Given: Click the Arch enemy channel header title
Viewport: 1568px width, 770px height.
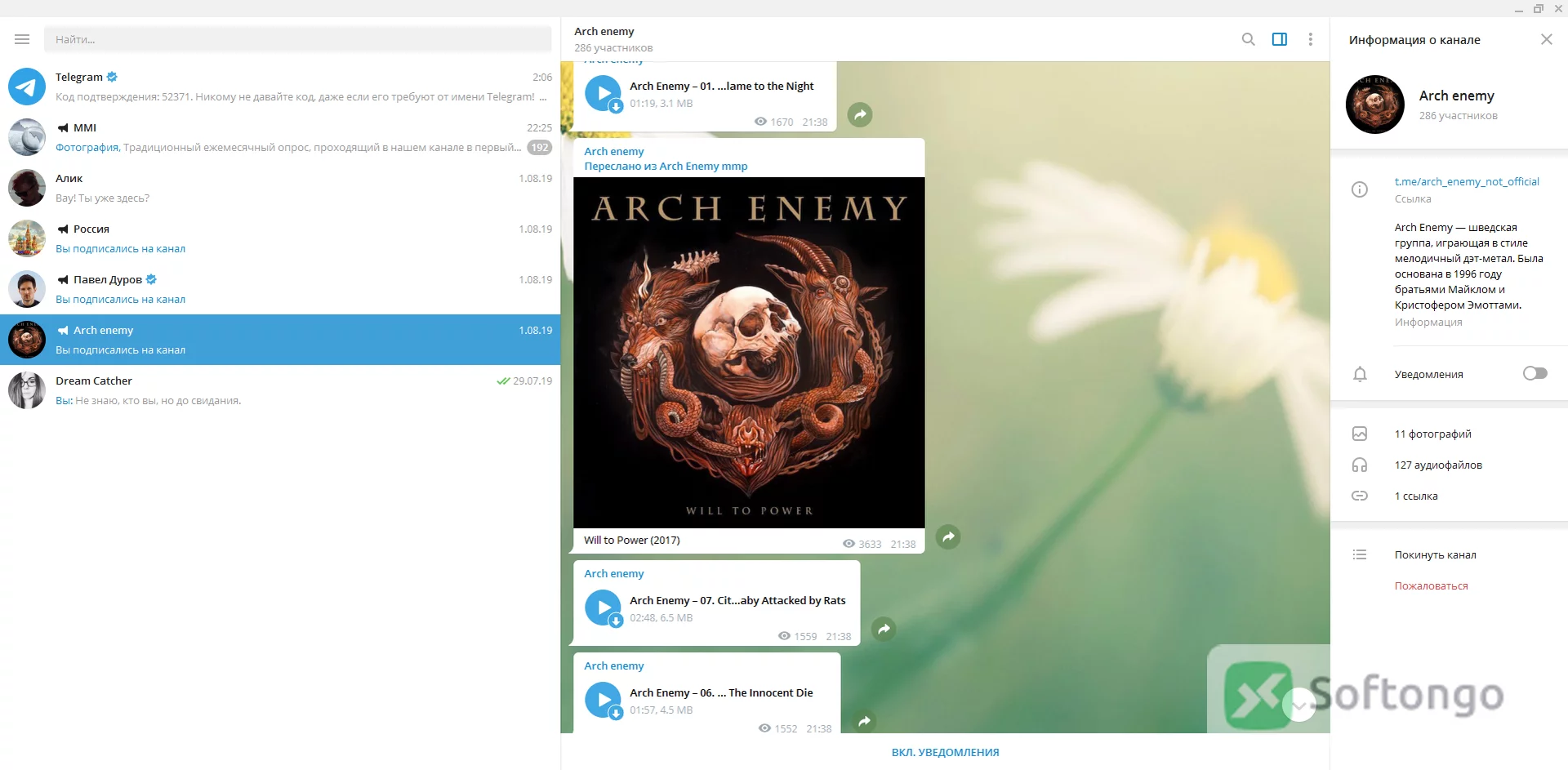Looking at the screenshot, I should [x=604, y=31].
